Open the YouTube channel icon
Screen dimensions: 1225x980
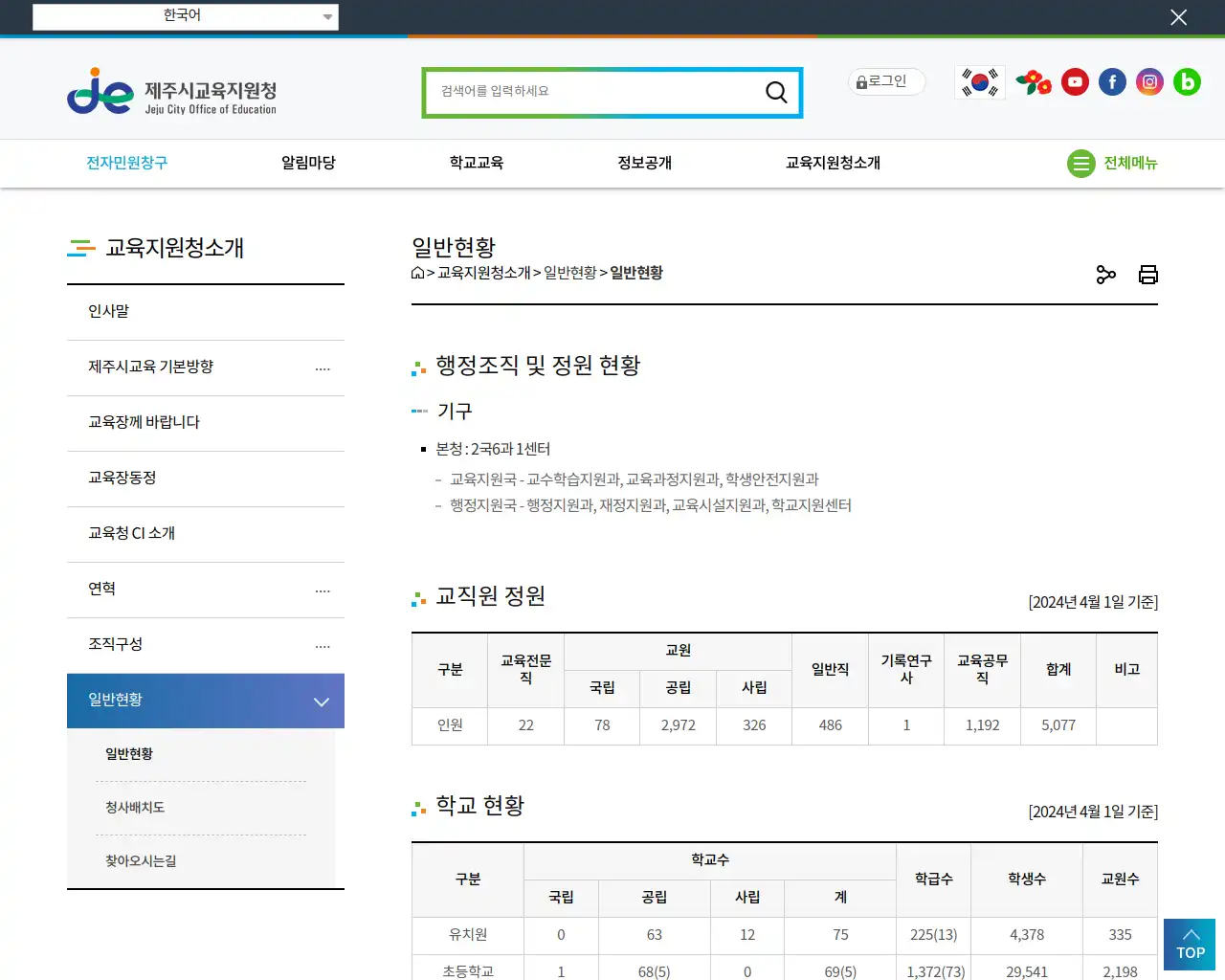click(x=1075, y=82)
